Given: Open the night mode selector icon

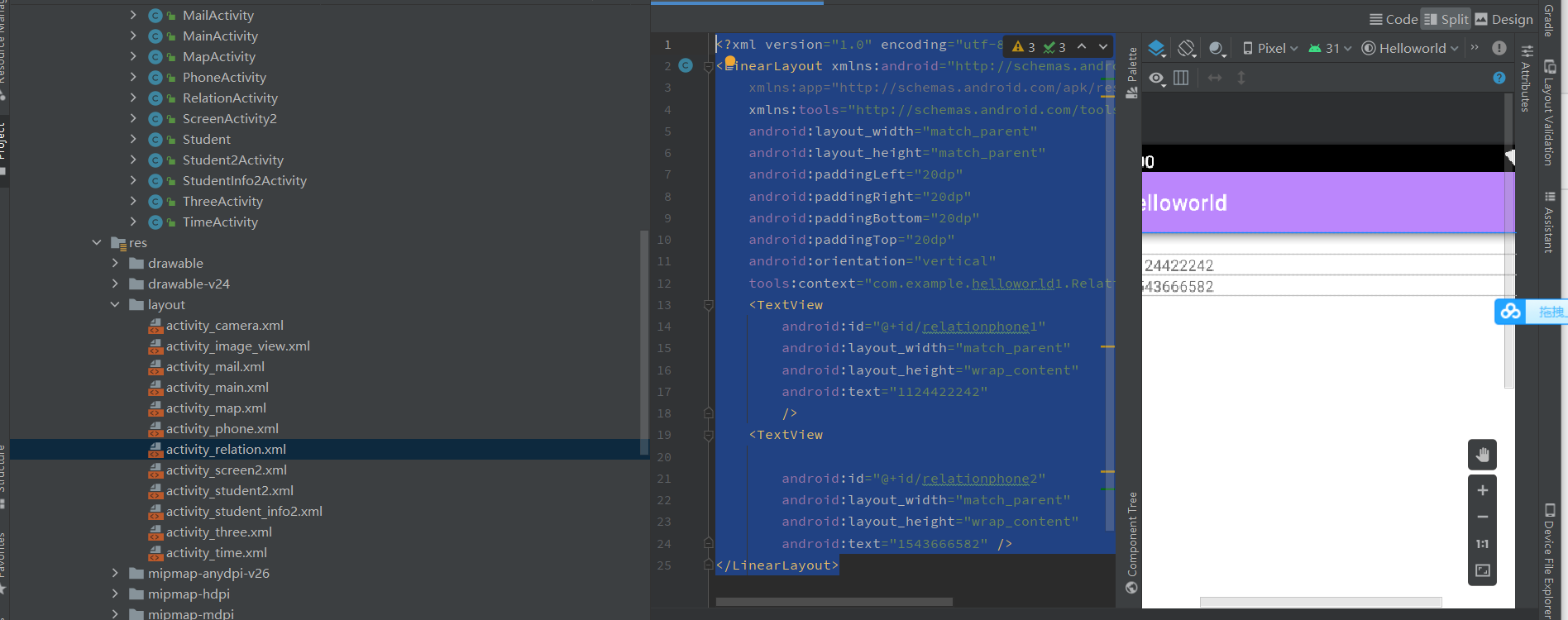Looking at the screenshot, I should 1217,48.
